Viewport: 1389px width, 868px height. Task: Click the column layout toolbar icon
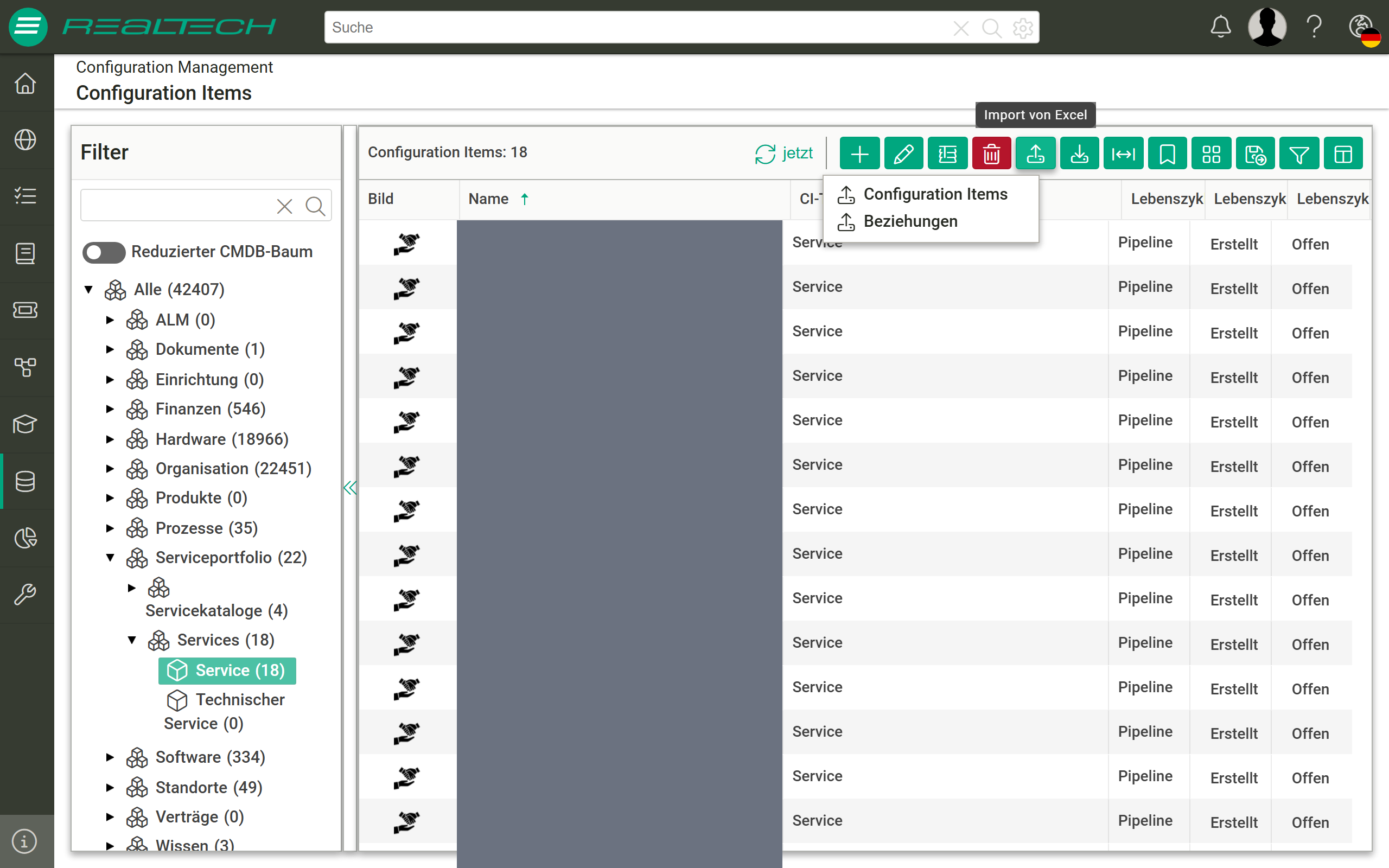1343,154
